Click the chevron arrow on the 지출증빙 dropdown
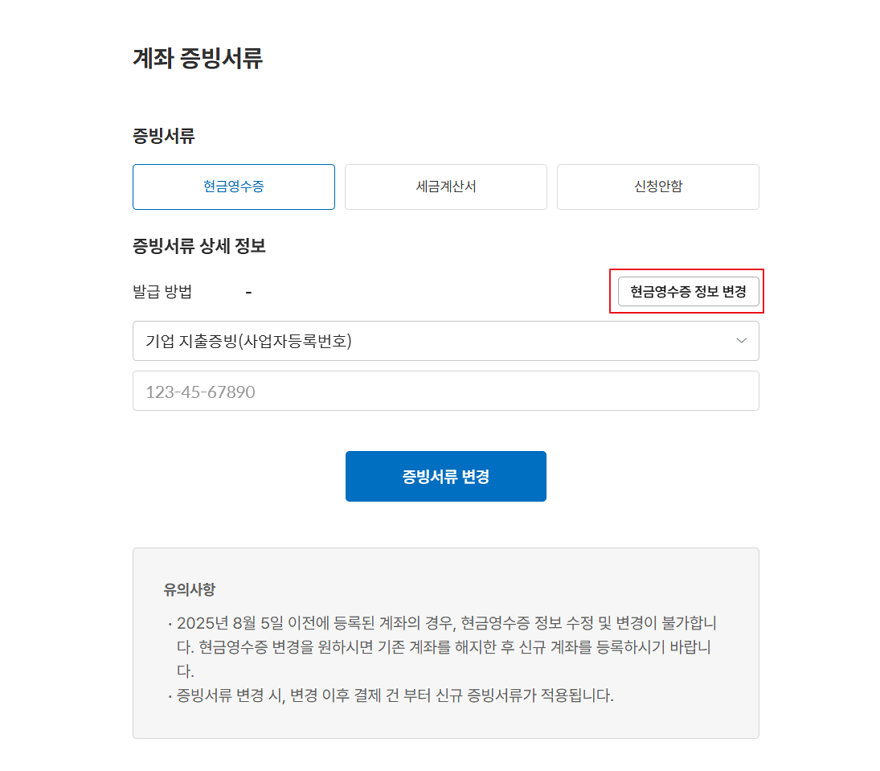 (741, 341)
